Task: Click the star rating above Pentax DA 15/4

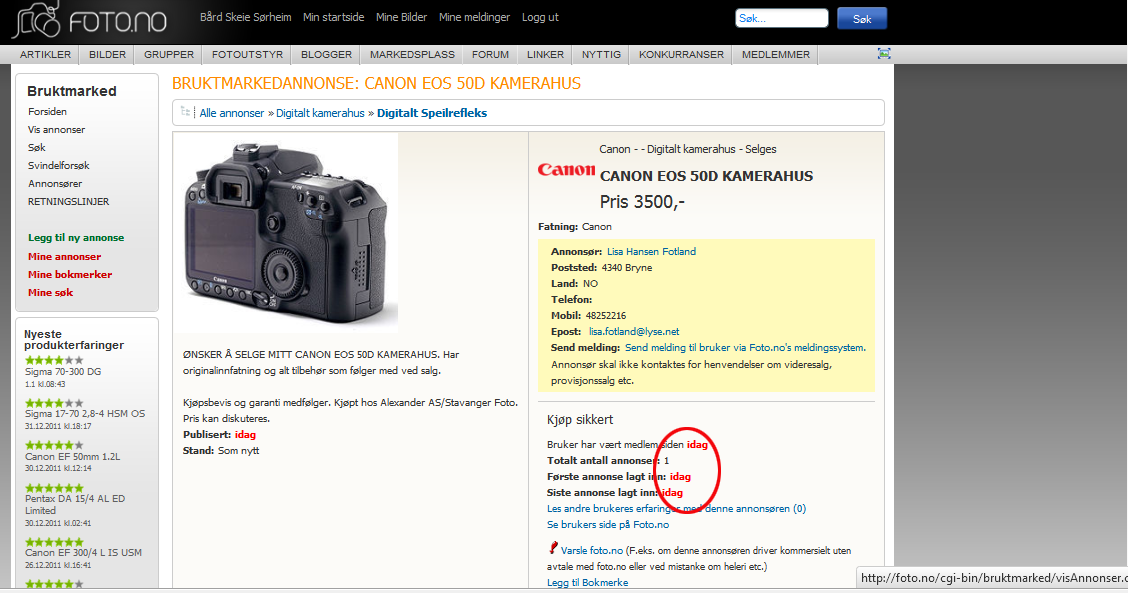Action: [54, 488]
